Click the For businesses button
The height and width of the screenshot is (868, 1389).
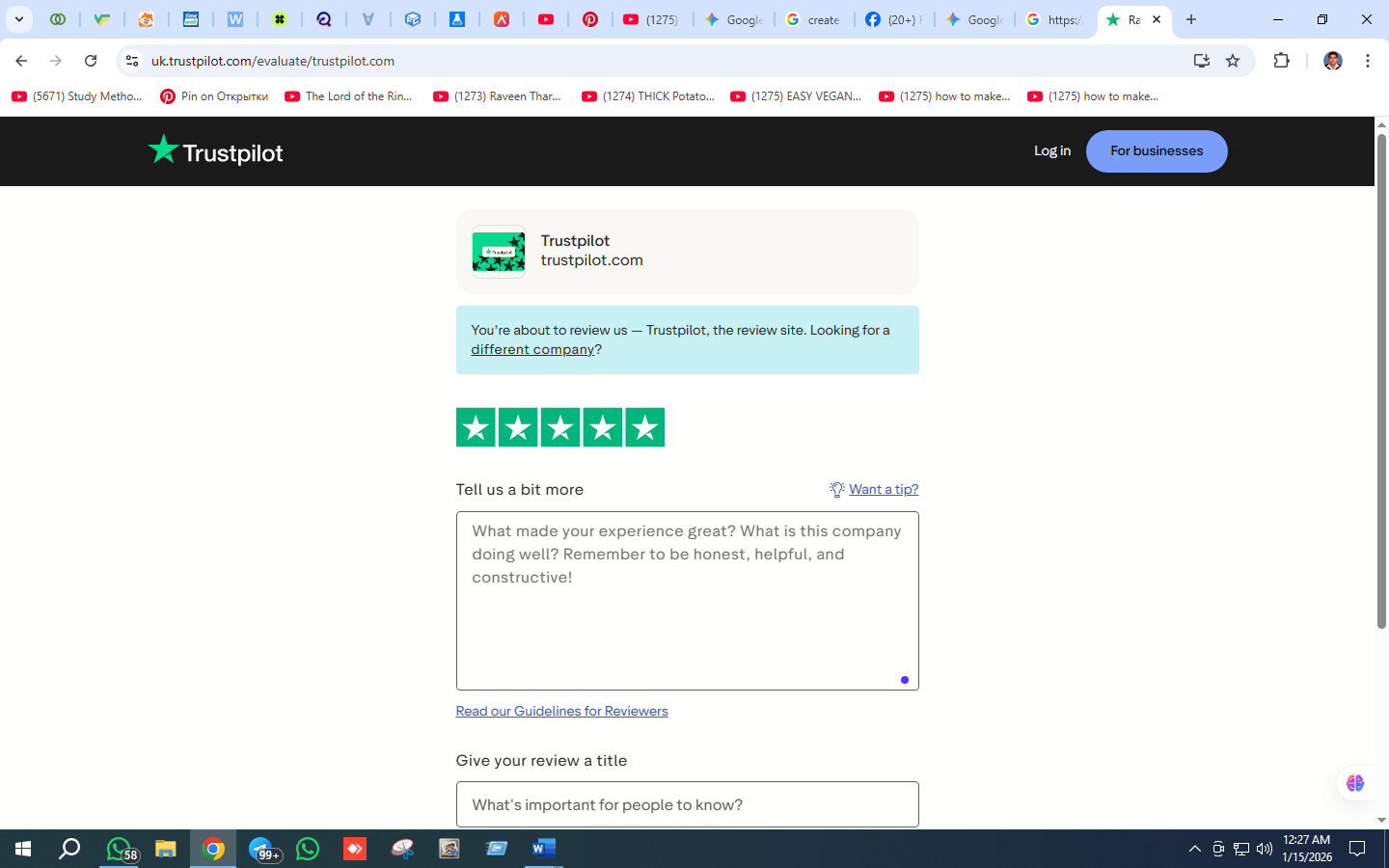(1157, 151)
